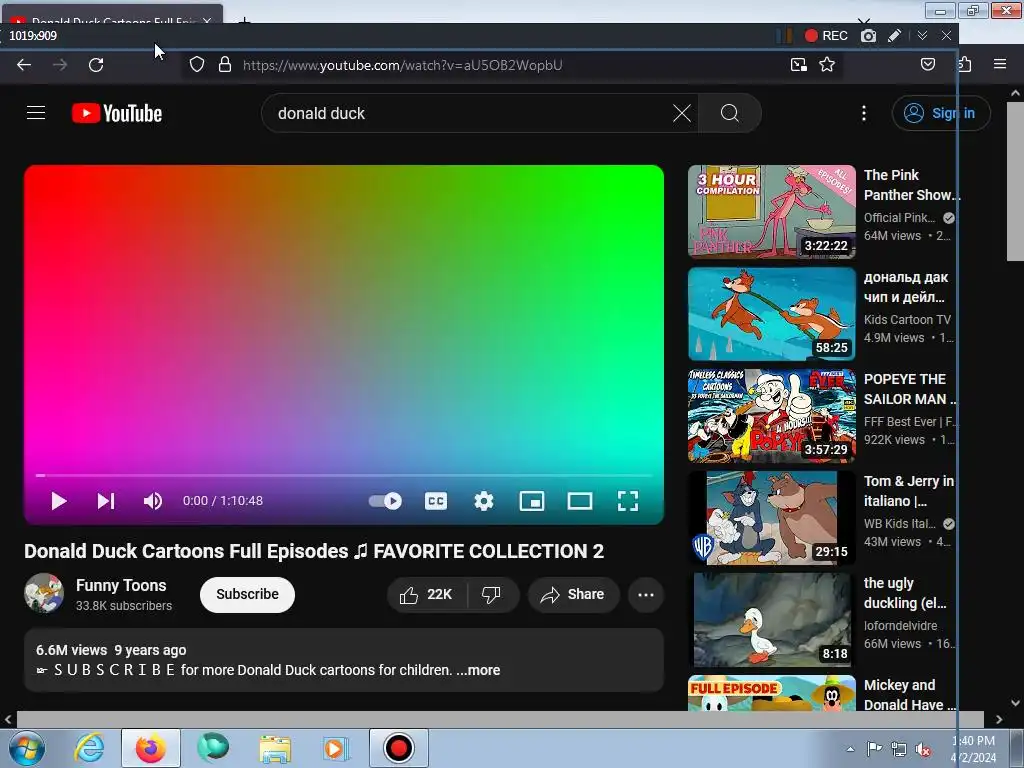Clear the search box with the X

682,113
